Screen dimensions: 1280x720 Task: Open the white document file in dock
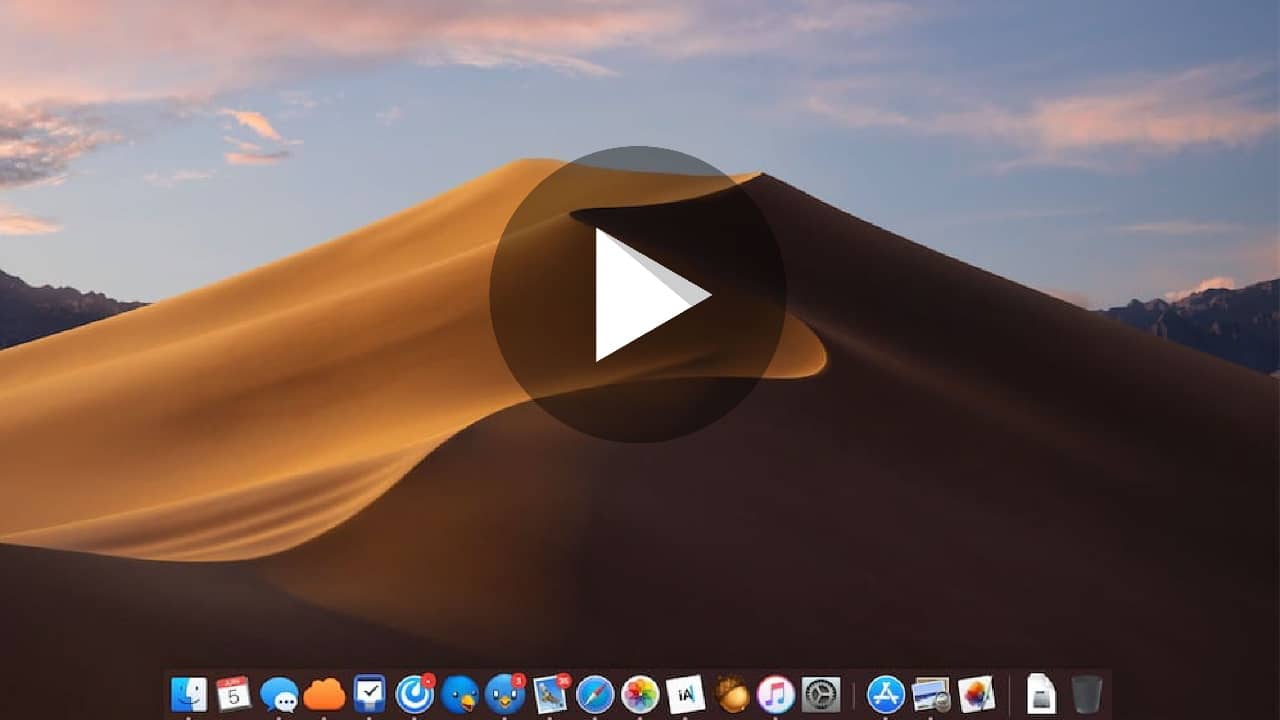pyautogui.click(x=1041, y=694)
